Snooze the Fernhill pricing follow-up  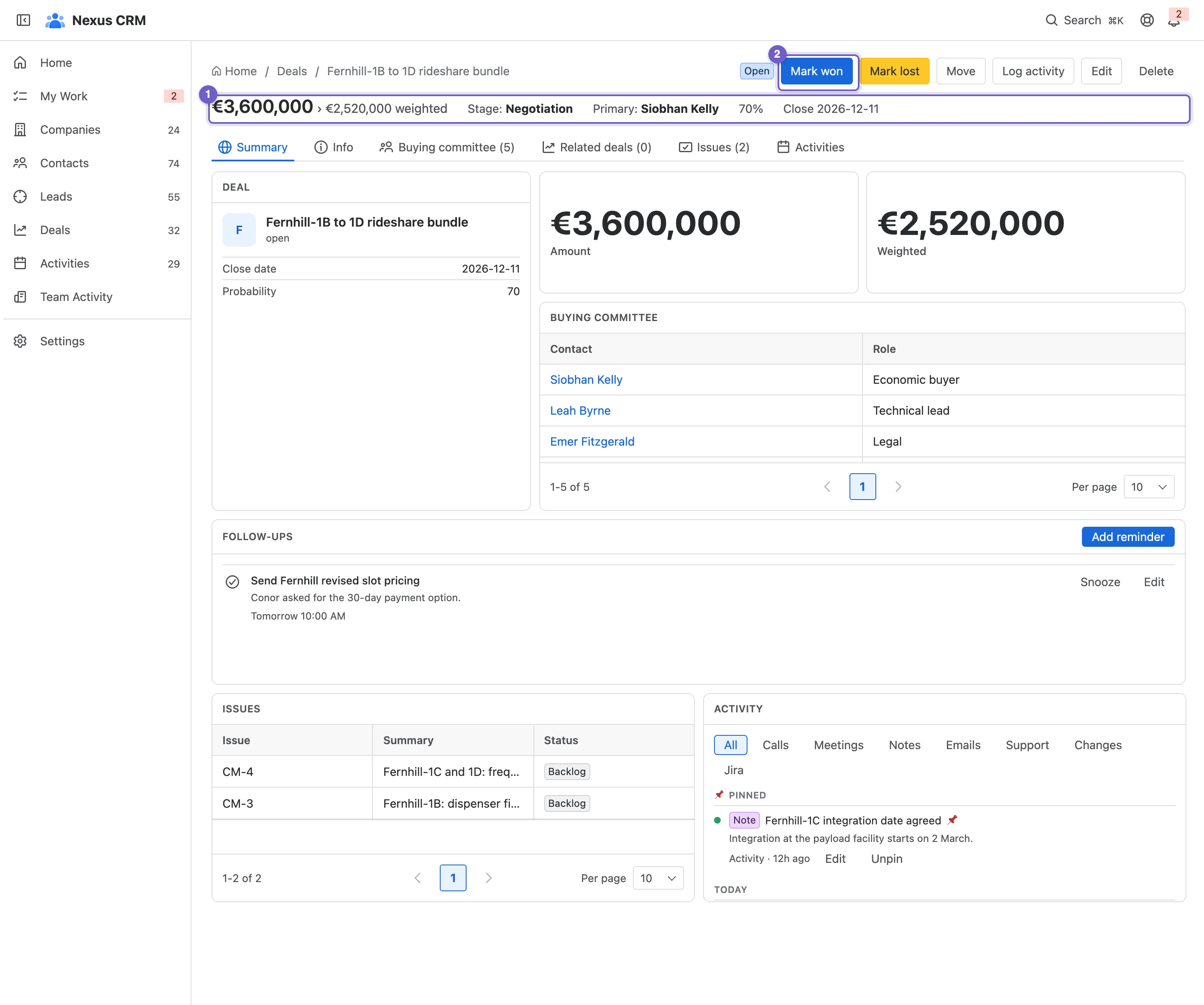[1099, 582]
